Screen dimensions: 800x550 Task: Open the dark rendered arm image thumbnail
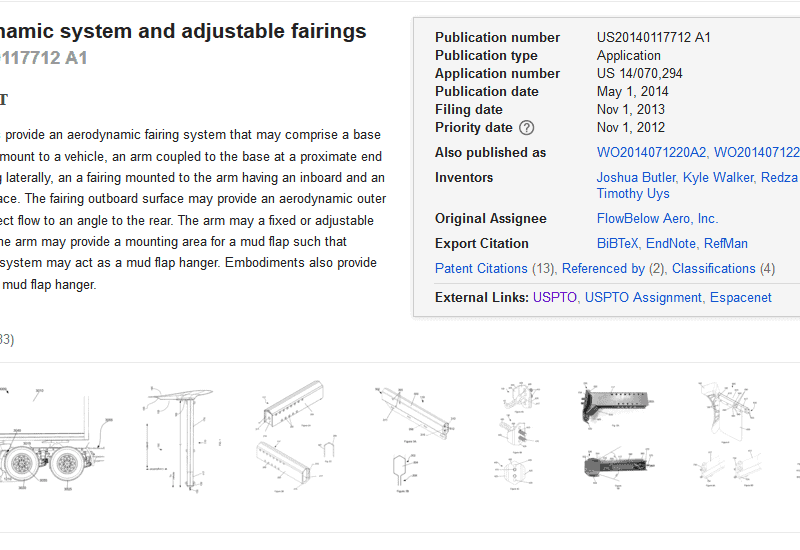point(616,435)
